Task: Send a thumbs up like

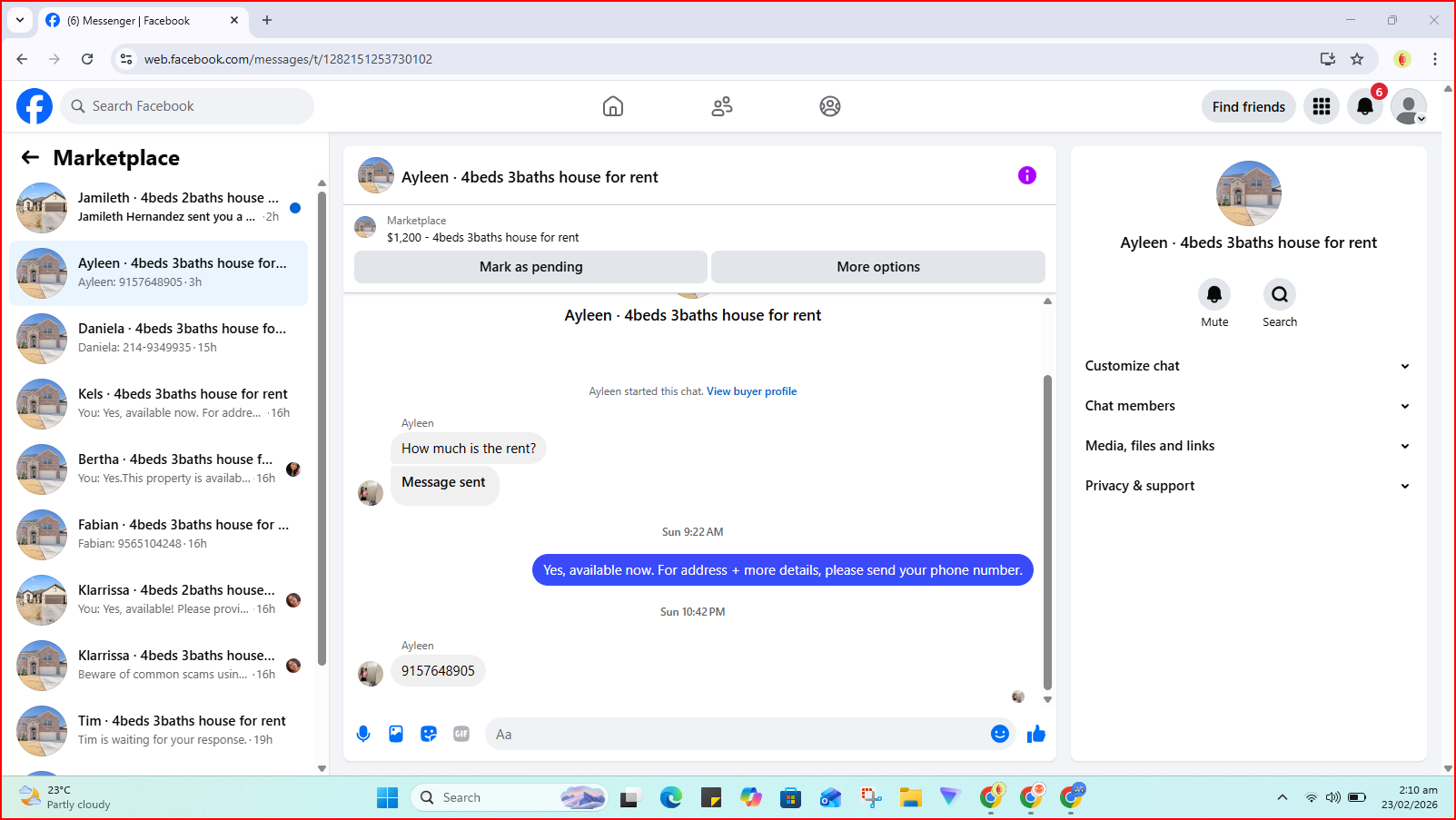Action: (1036, 734)
